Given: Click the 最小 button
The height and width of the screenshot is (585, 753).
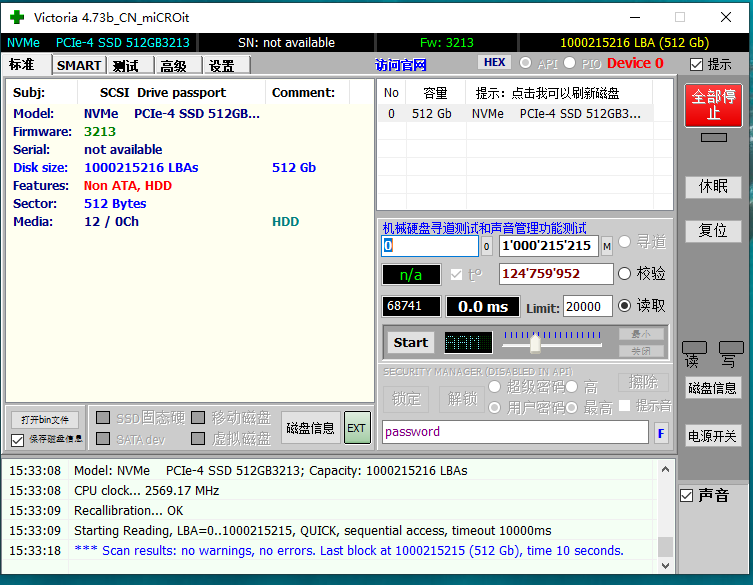Looking at the screenshot, I should (x=641, y=333).
